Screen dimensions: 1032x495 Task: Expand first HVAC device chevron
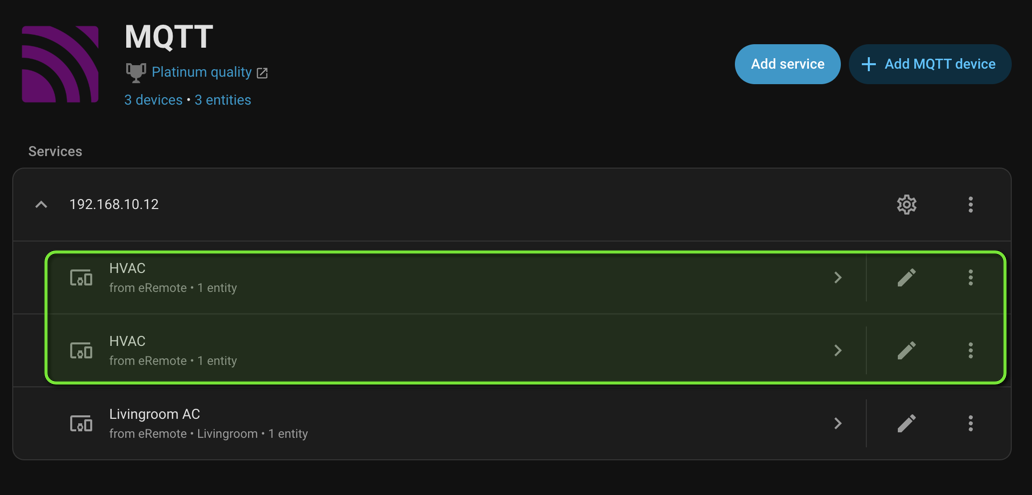pos(838,278)
